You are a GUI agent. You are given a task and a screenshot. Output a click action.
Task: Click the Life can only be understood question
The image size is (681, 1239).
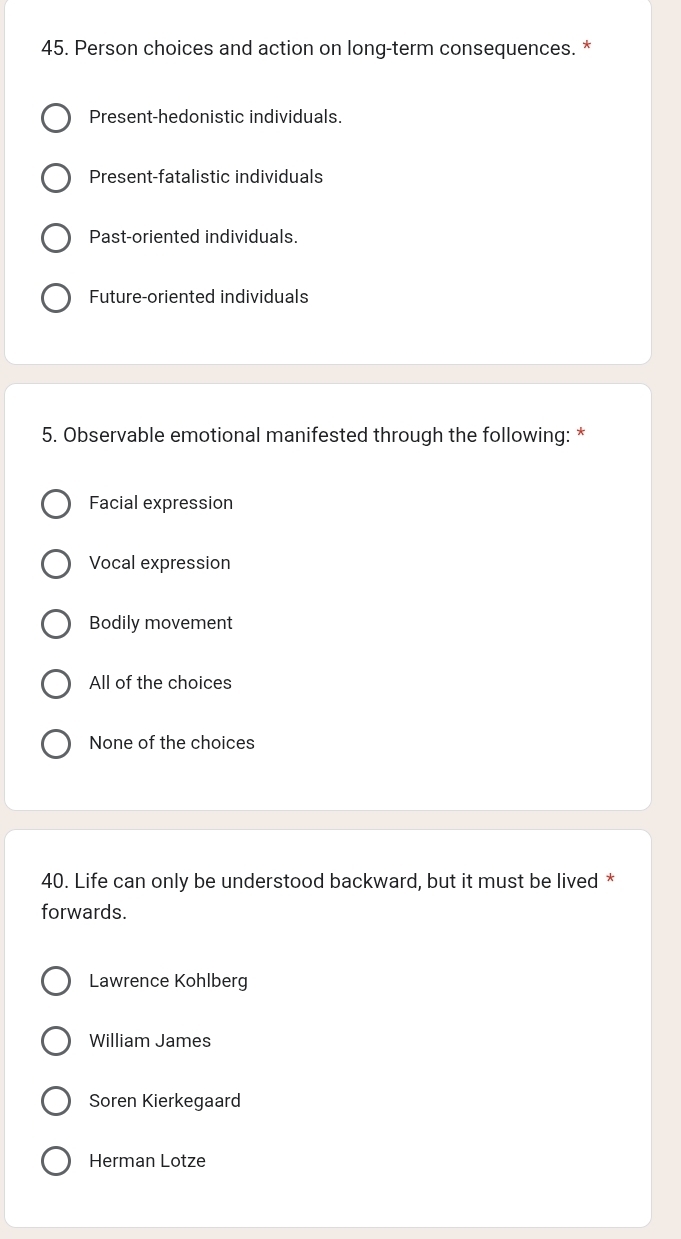[320, 896]
